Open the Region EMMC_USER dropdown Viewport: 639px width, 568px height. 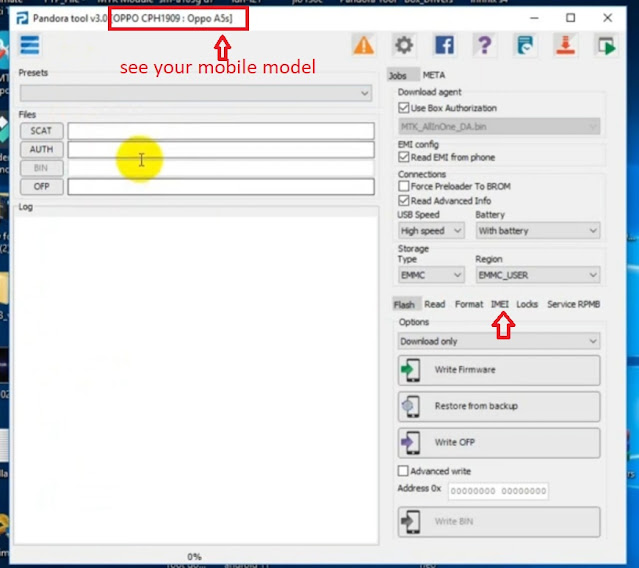point(538,275)
